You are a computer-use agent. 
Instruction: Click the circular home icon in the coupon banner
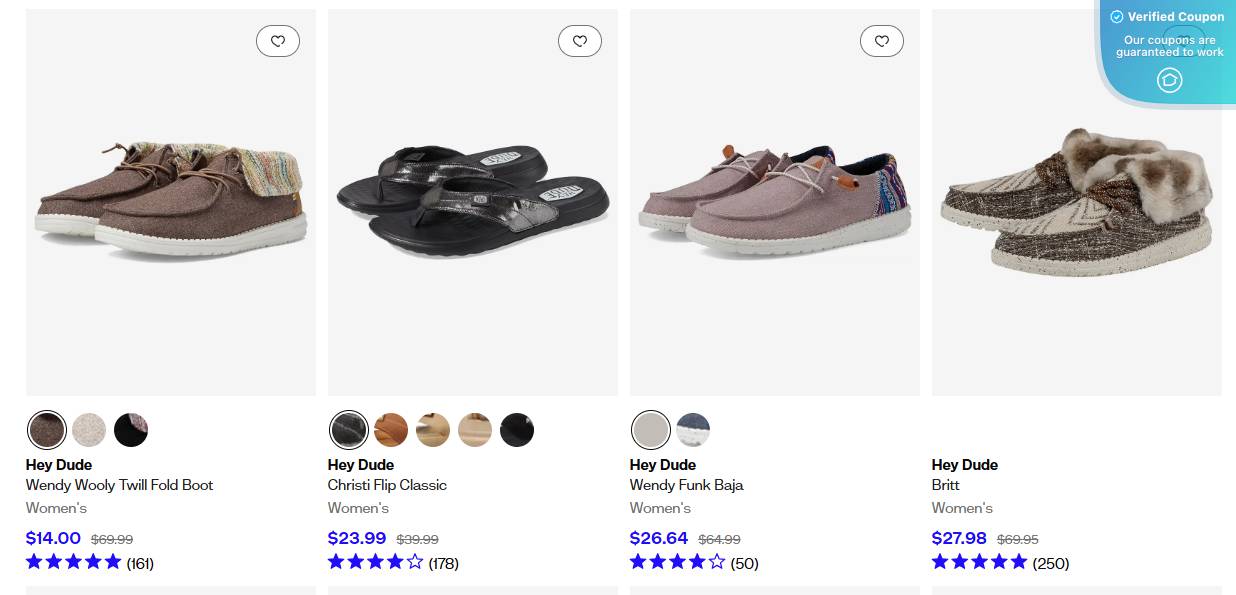click(x=1169, y=80)
